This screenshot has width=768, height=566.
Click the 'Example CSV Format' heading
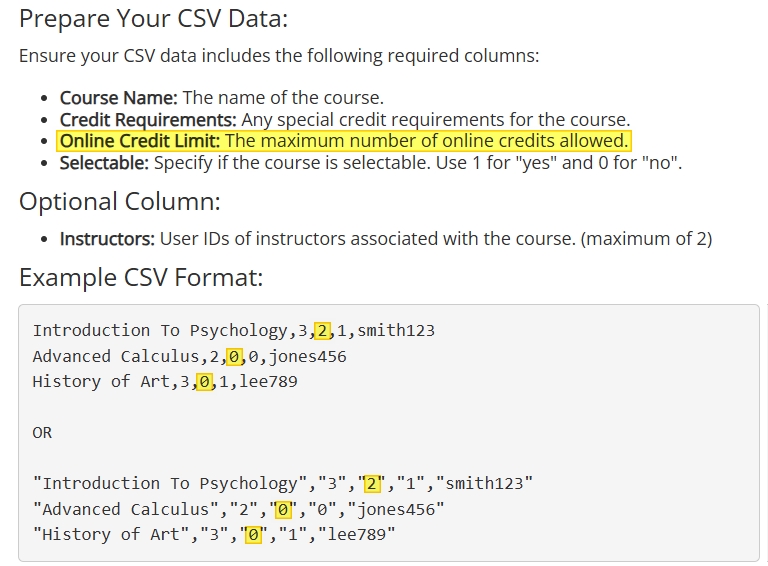141,278
